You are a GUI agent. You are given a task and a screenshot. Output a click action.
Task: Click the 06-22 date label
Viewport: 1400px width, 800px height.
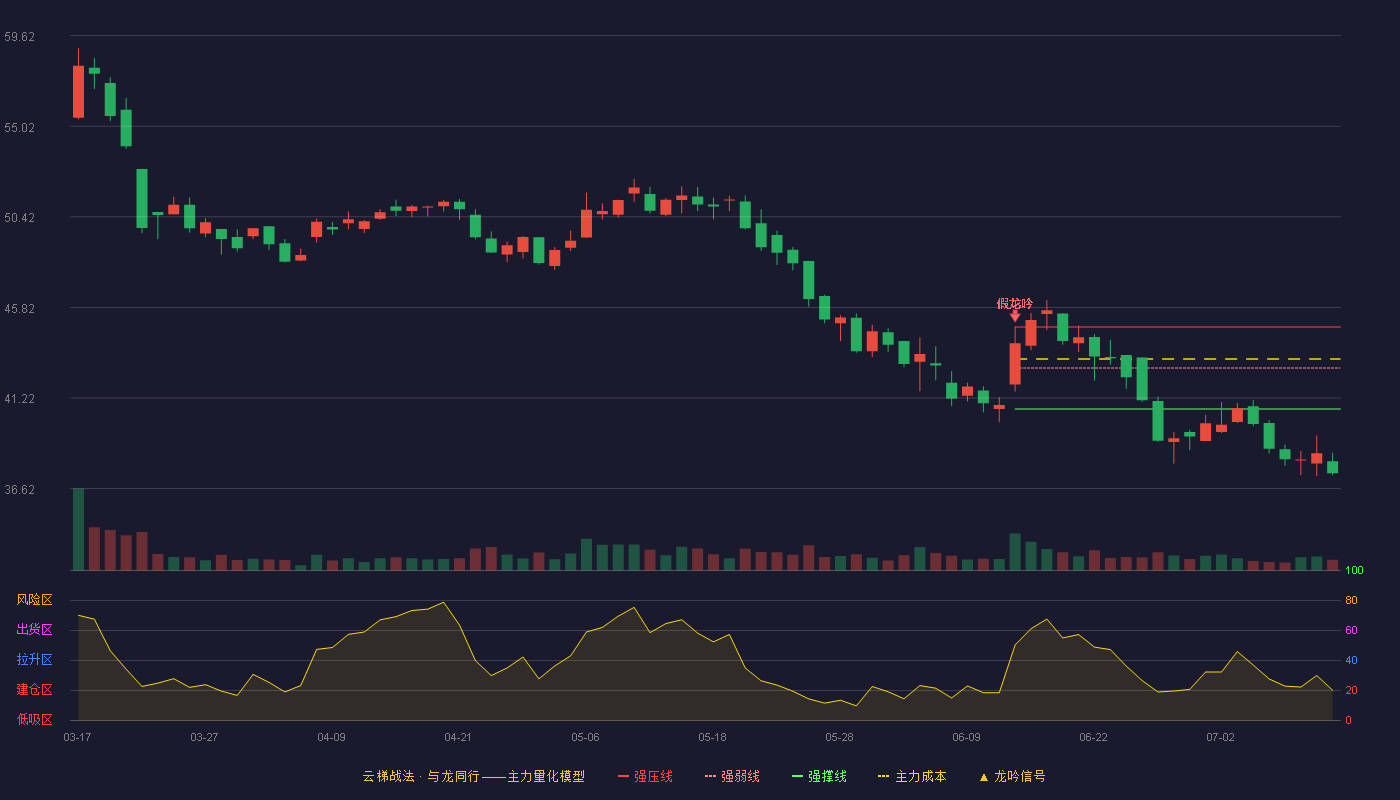[1093, 737]
